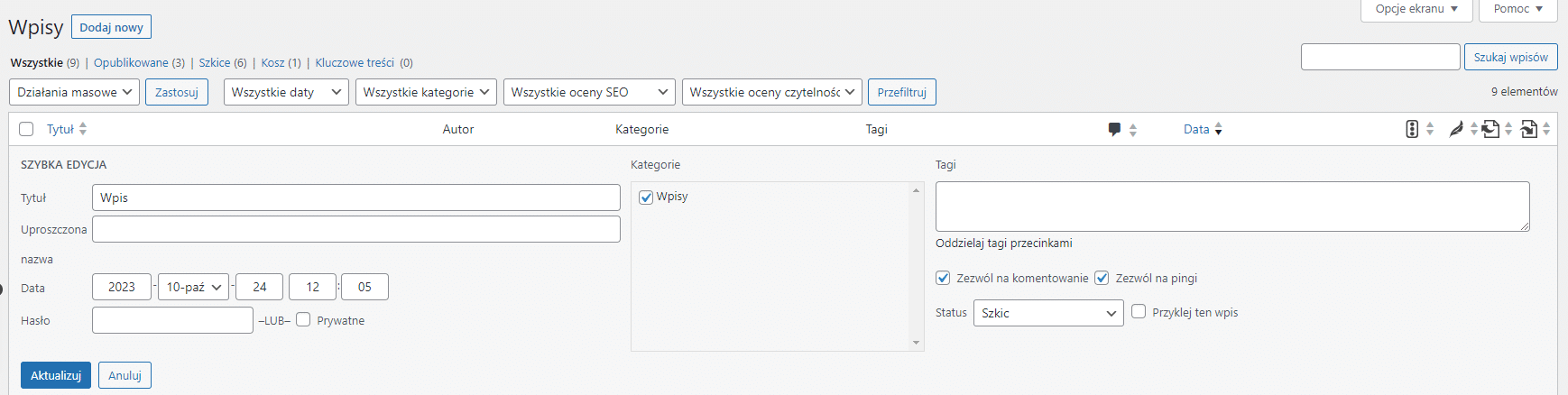Expand Pomoc help panel
This screenshot has width=1568, height=395.
(1518, 9)
